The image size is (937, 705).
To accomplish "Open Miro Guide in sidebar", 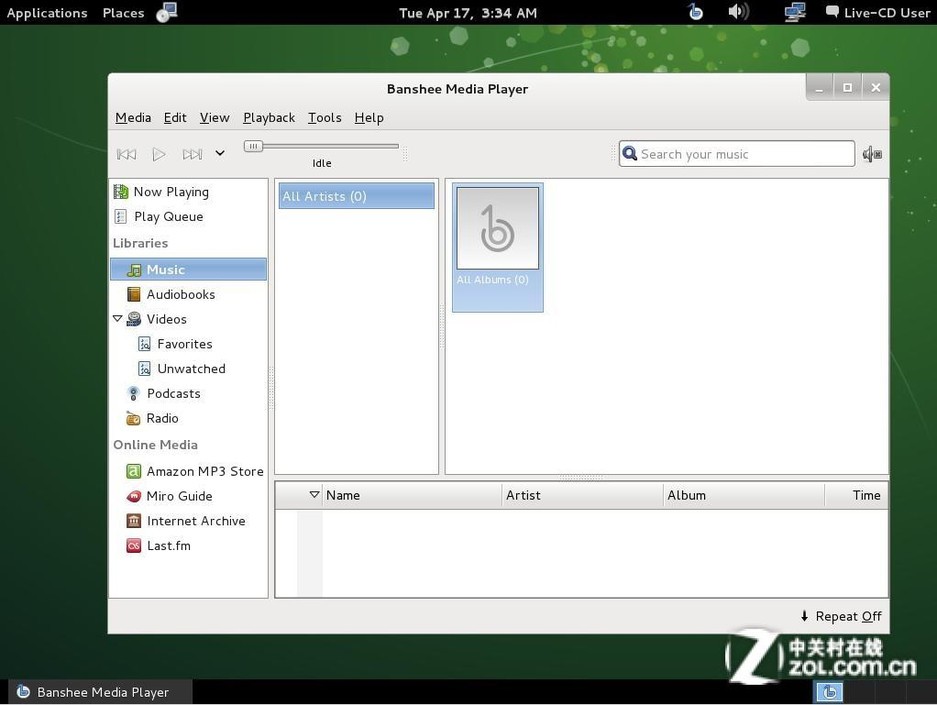I will tap(179, 496).
